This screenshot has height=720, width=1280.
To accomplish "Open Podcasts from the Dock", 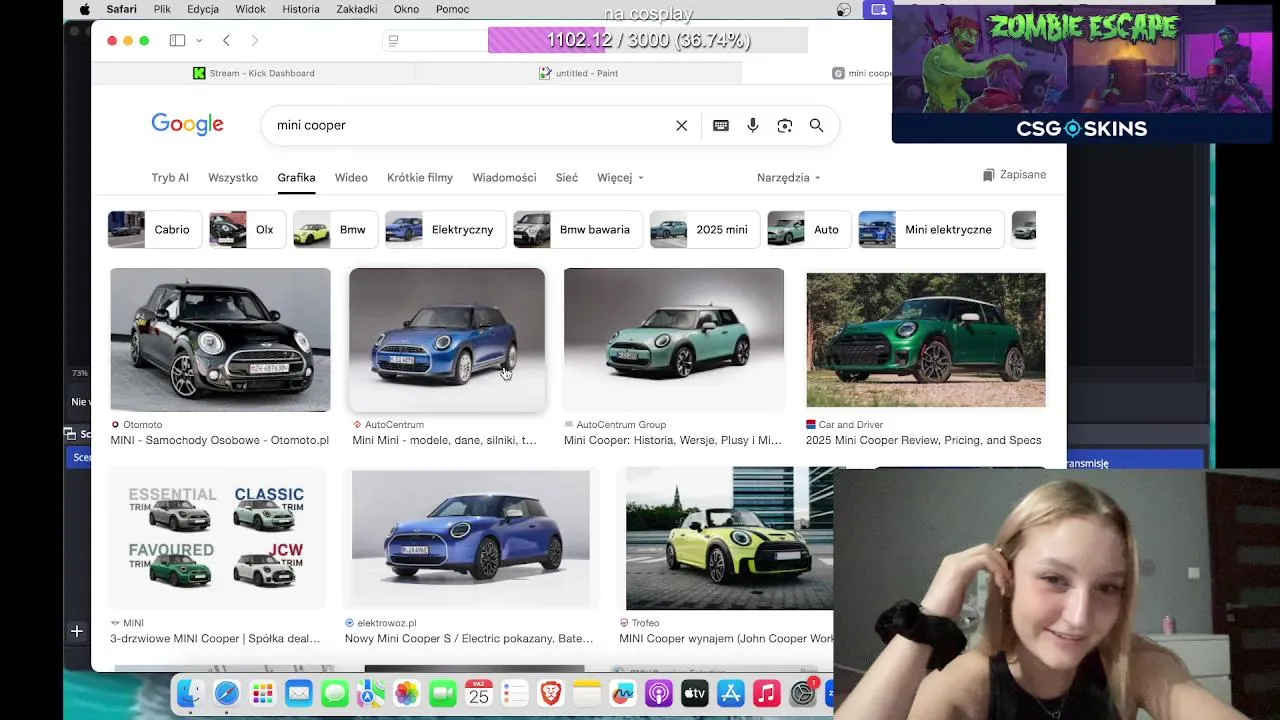I will 659,693.
